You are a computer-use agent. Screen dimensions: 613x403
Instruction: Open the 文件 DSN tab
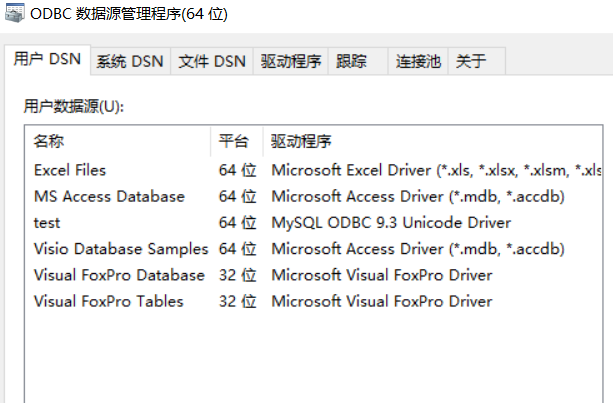212,61
